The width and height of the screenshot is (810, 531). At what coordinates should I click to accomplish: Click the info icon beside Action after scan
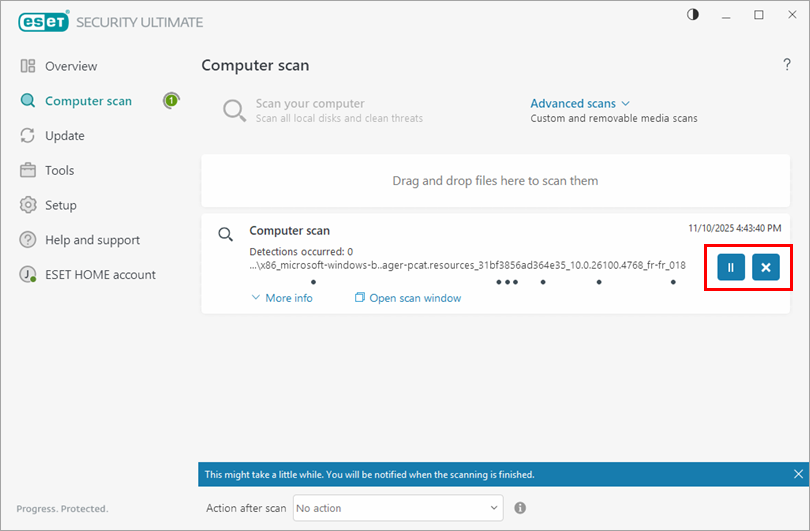[520, 508]
